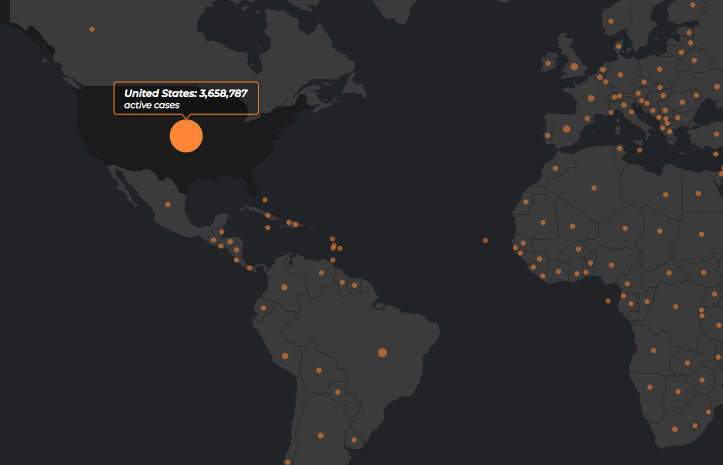The height and width of the screenshot is (465, 723).
Task: Select the Mauritania case marker
Action: click(543, 223)
